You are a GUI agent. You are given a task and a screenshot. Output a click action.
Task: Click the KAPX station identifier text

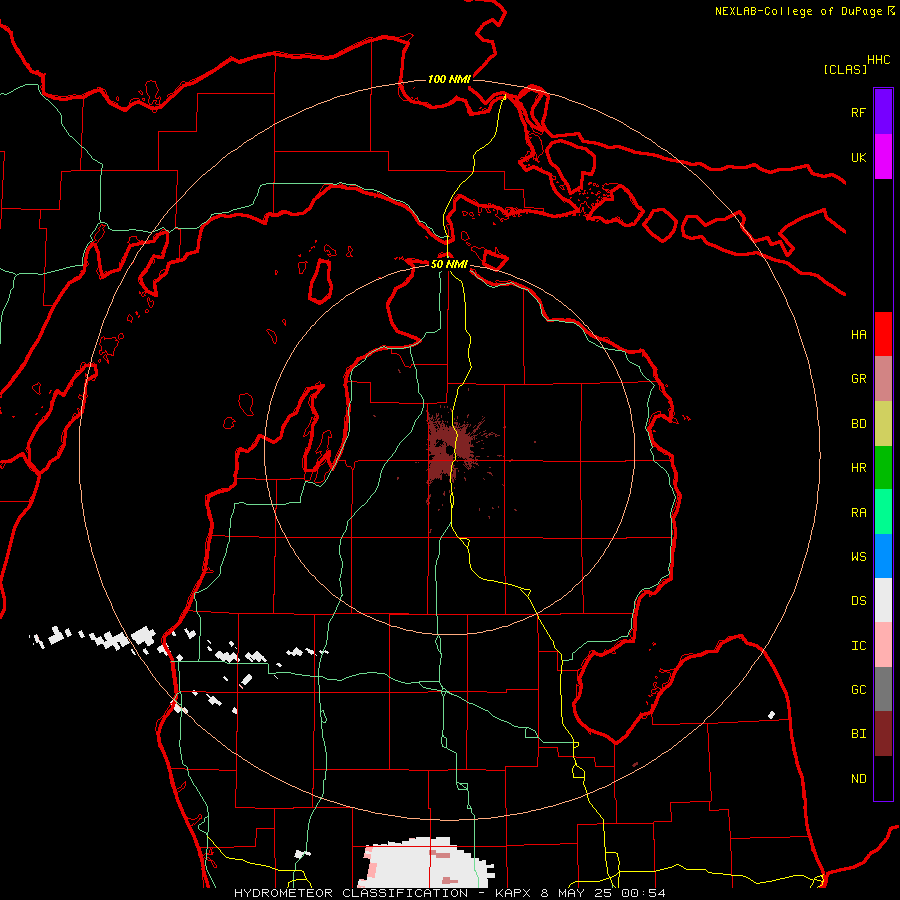point(513,893)
